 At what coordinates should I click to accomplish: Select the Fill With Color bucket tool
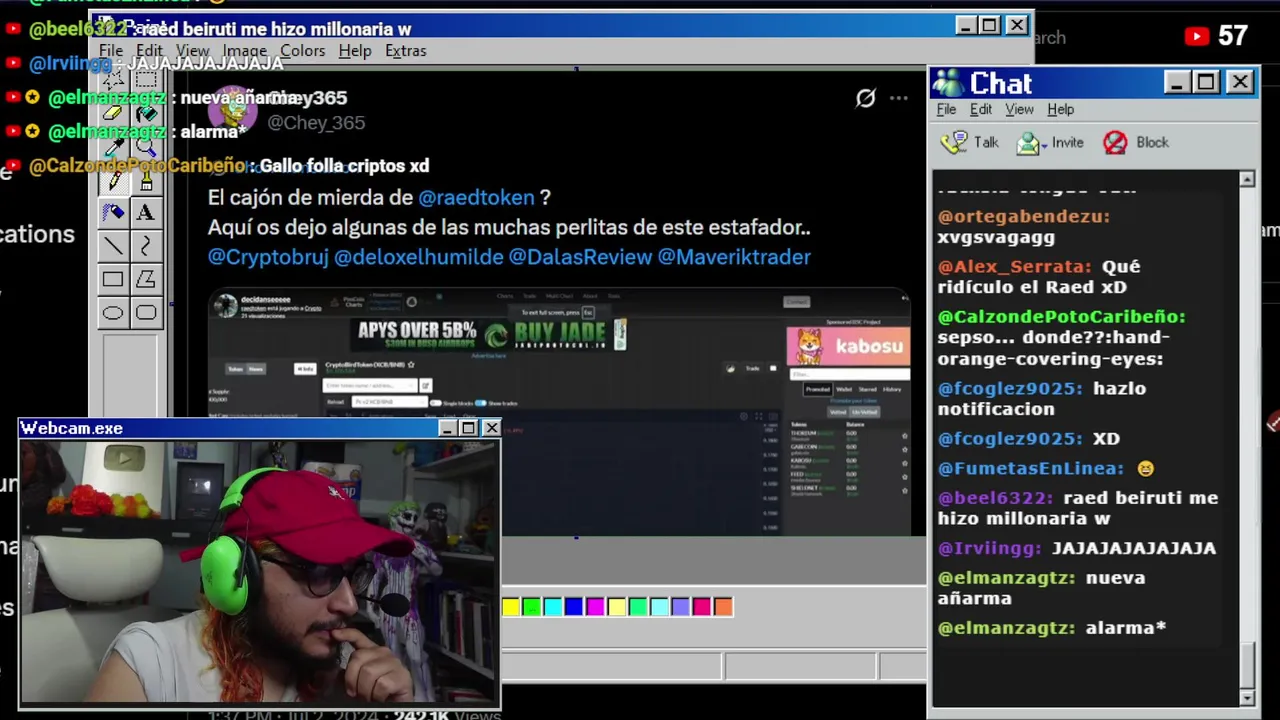146,114
